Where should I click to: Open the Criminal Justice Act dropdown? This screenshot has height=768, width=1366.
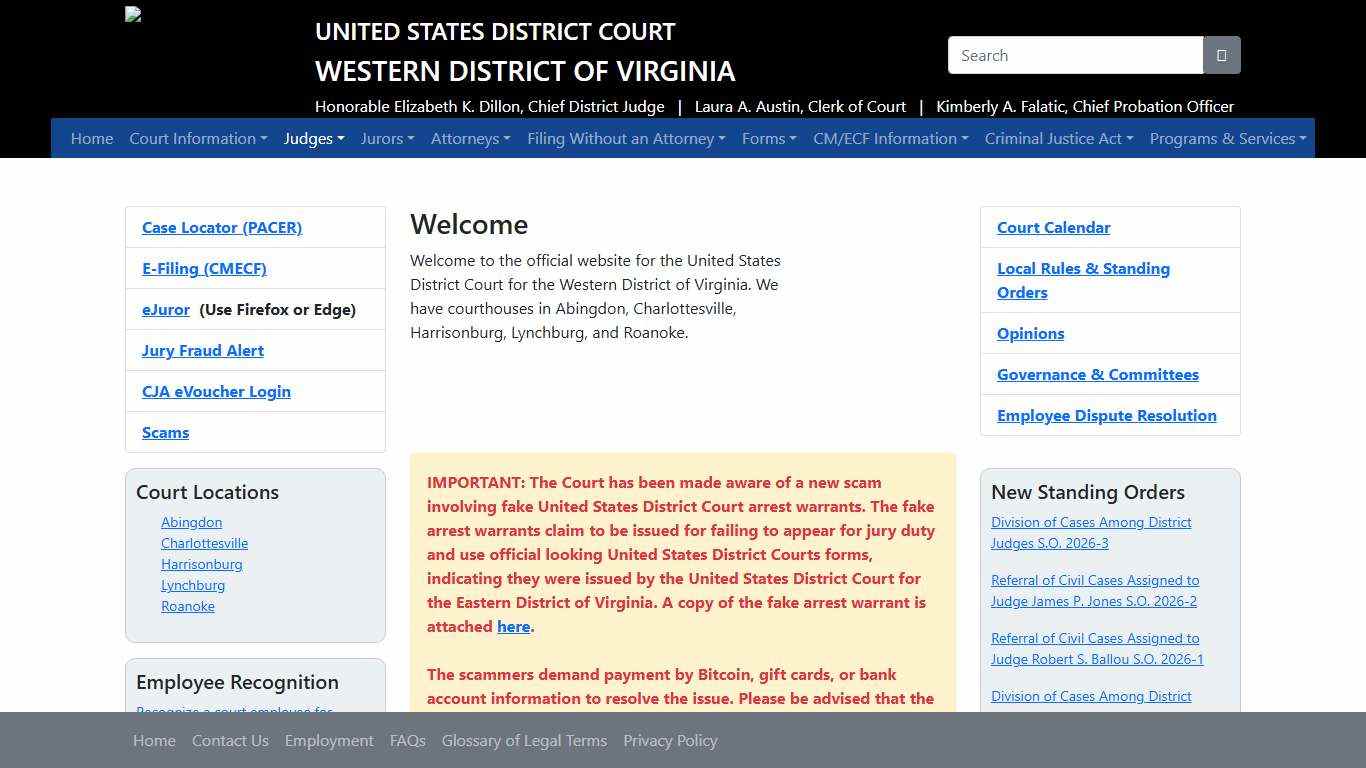1057,138
